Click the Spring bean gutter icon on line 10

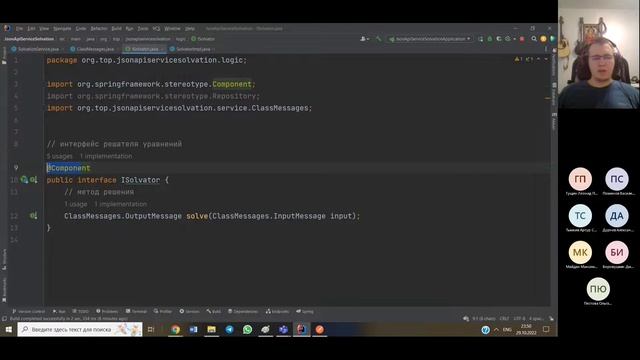24,180
